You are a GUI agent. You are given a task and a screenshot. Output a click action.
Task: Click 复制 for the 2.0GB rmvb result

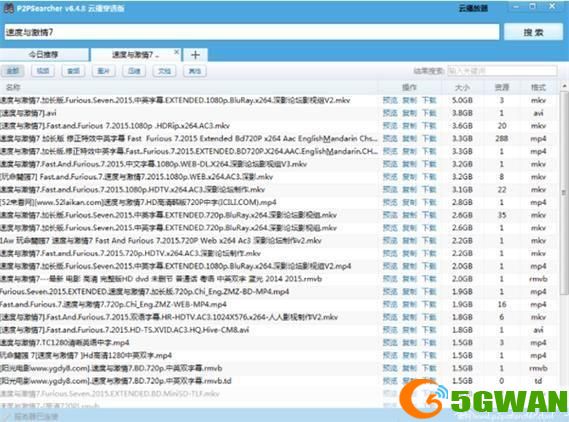[409, 279]
